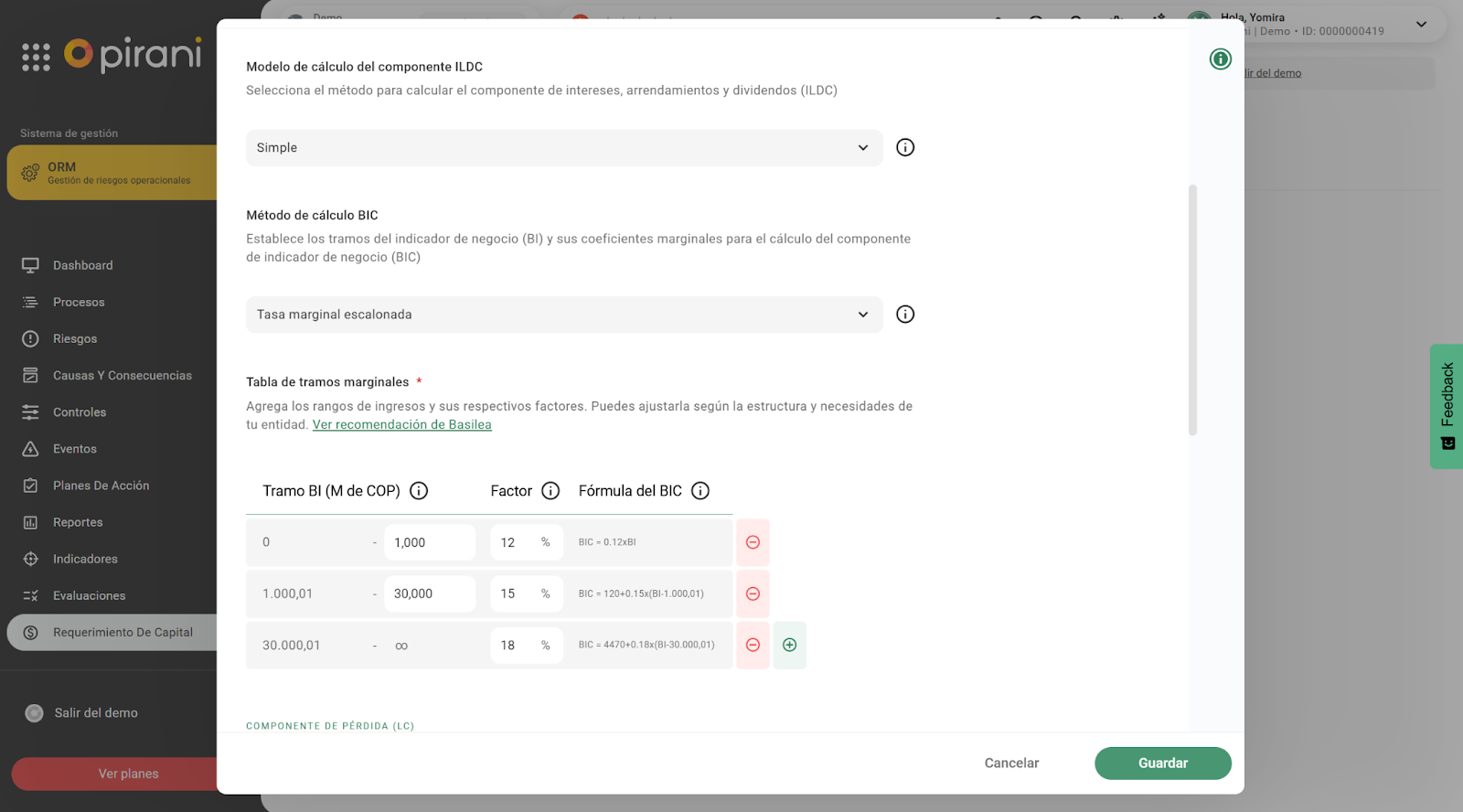Viewport: 1463px width, 812px height.
Task: Open ILDC model dropdown showing Simple
Action: tap(563, 148)
